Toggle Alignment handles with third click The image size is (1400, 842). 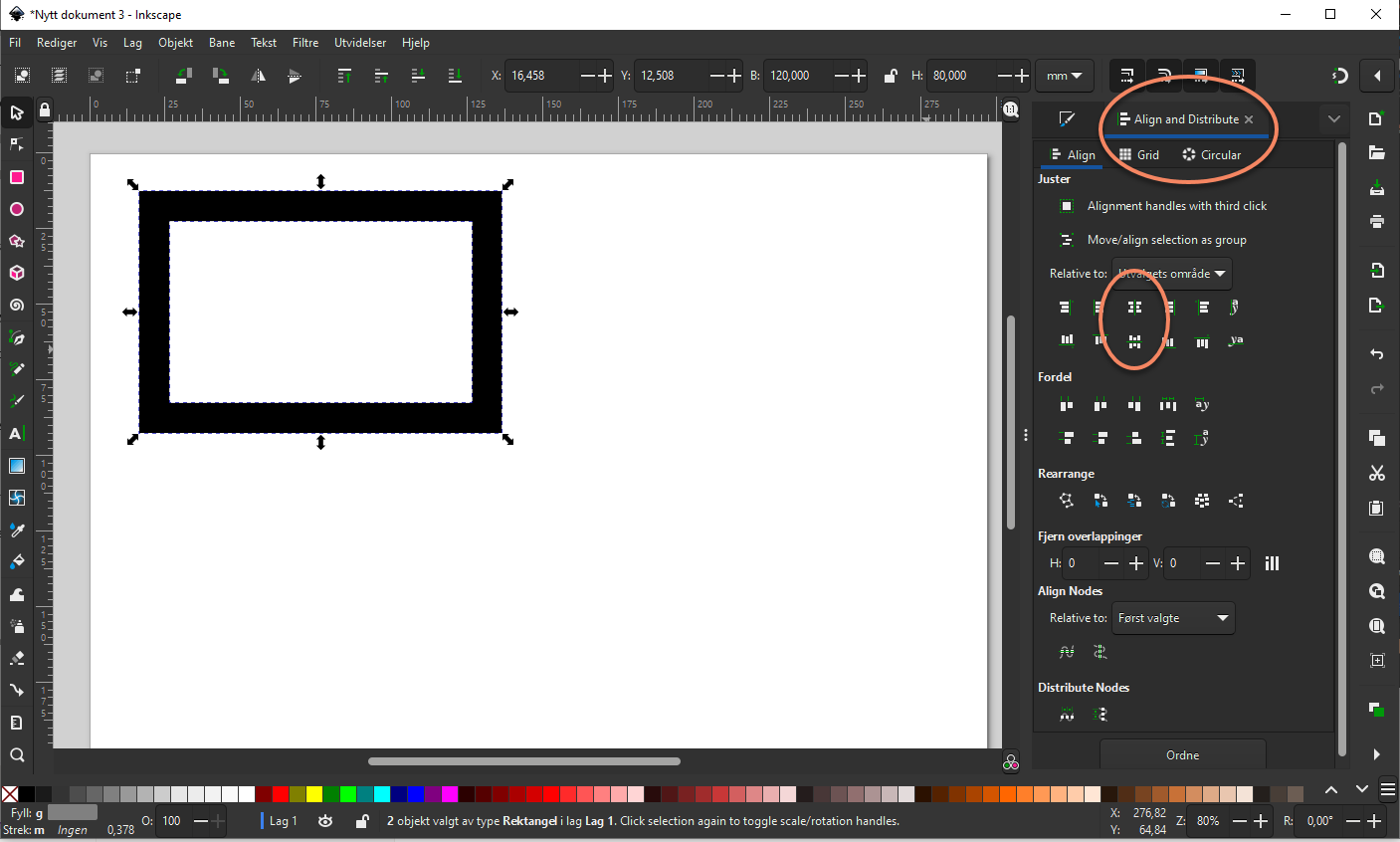[1067, 206]
